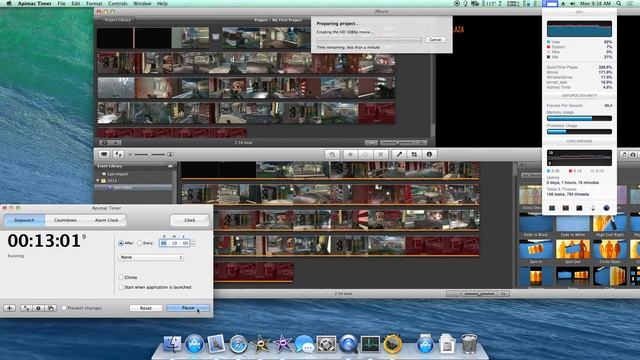Click the copy icon beside settings gear
The height and width of the screenshot is (360, 640).
pos(51,308)
